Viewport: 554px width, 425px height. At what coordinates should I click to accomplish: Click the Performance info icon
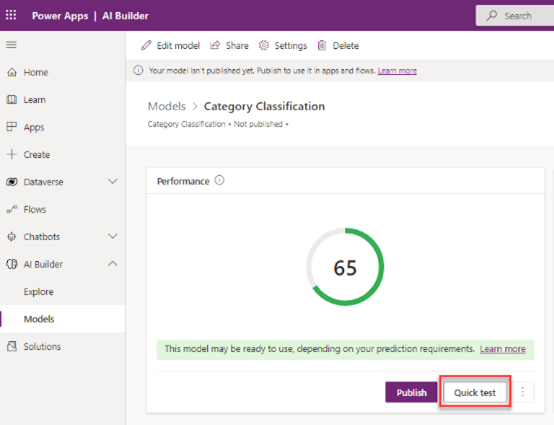(x=219, y=181)
